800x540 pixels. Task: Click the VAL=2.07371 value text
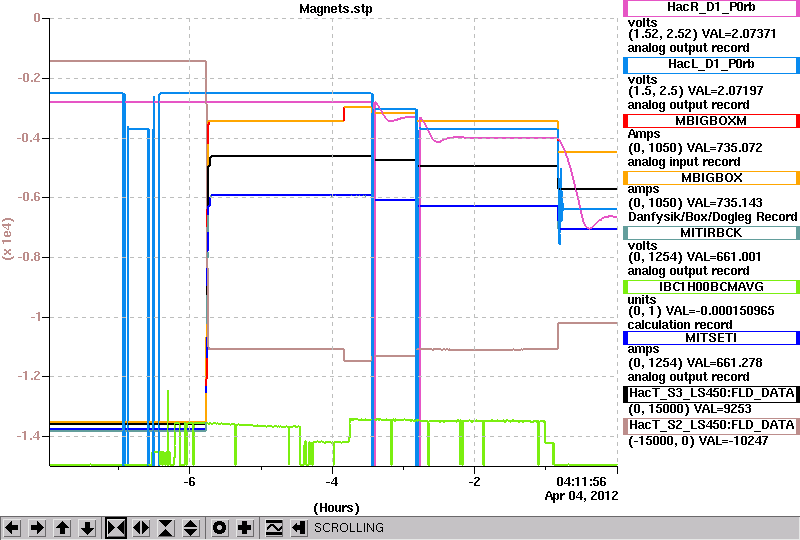(739, 34)
